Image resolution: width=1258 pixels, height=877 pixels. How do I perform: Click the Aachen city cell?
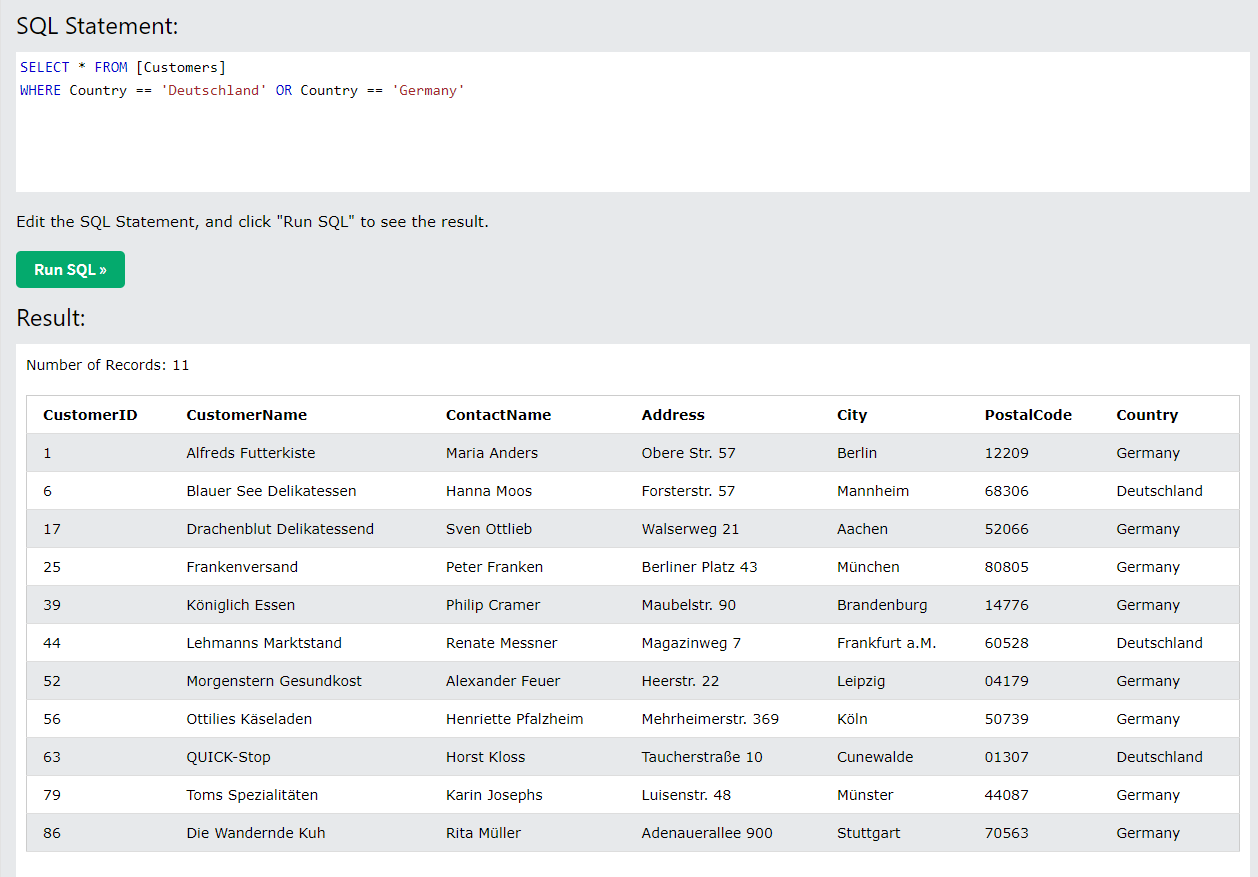pos(862,529)
